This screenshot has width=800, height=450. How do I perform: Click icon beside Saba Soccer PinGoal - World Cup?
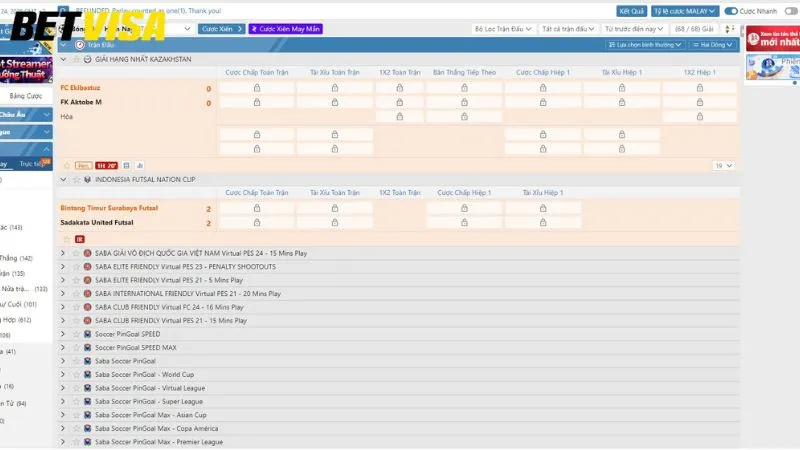click(87, 374)
